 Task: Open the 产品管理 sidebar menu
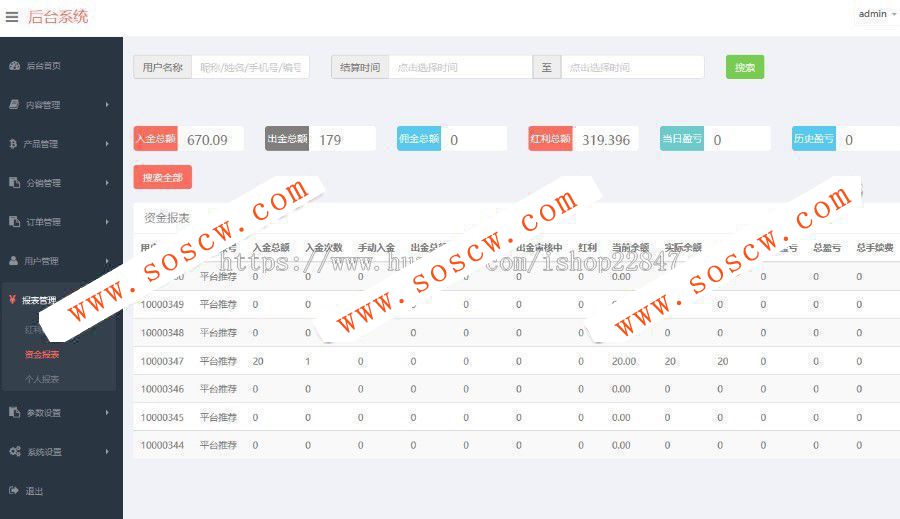40,144
